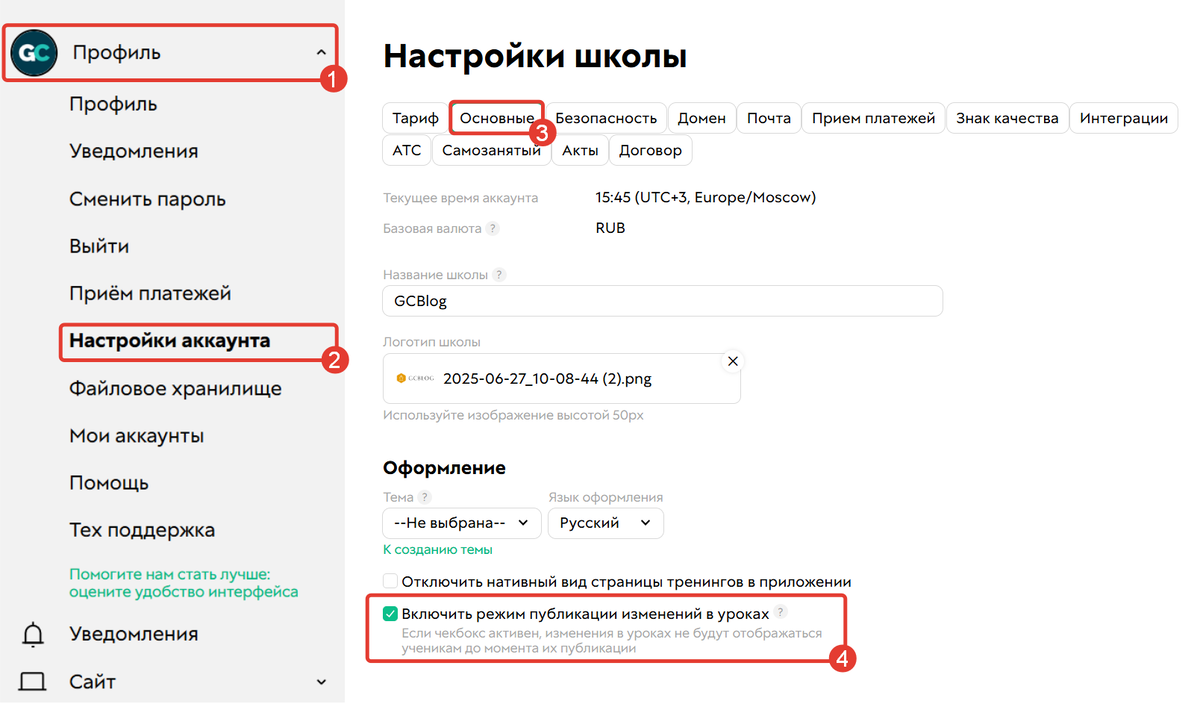1200x704 pixels.
Task: Remove the uploaded logo via the X icon
Action: (x=733, y=361)
